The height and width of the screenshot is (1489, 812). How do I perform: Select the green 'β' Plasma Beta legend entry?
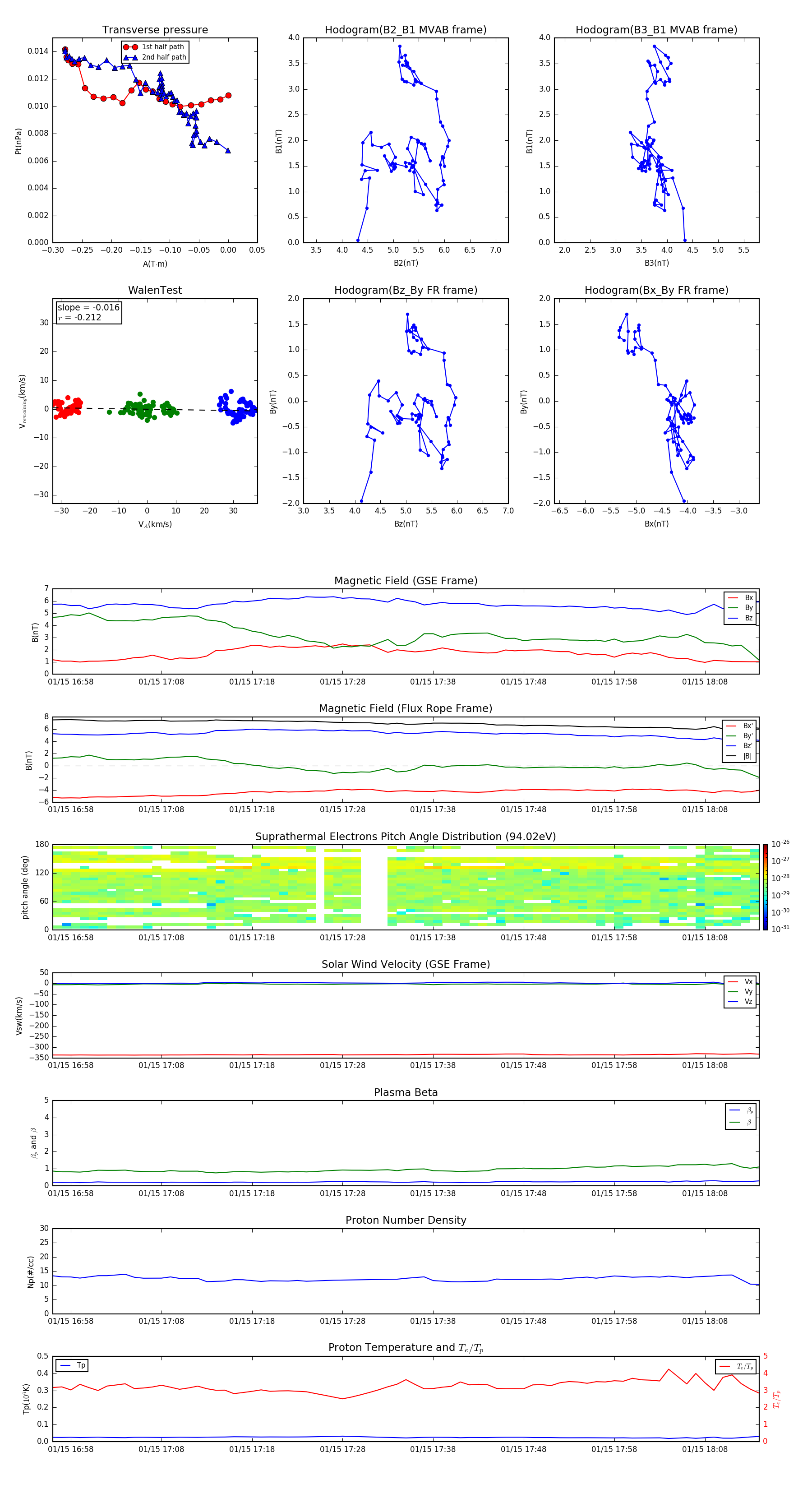click(x=742, y=1122)
